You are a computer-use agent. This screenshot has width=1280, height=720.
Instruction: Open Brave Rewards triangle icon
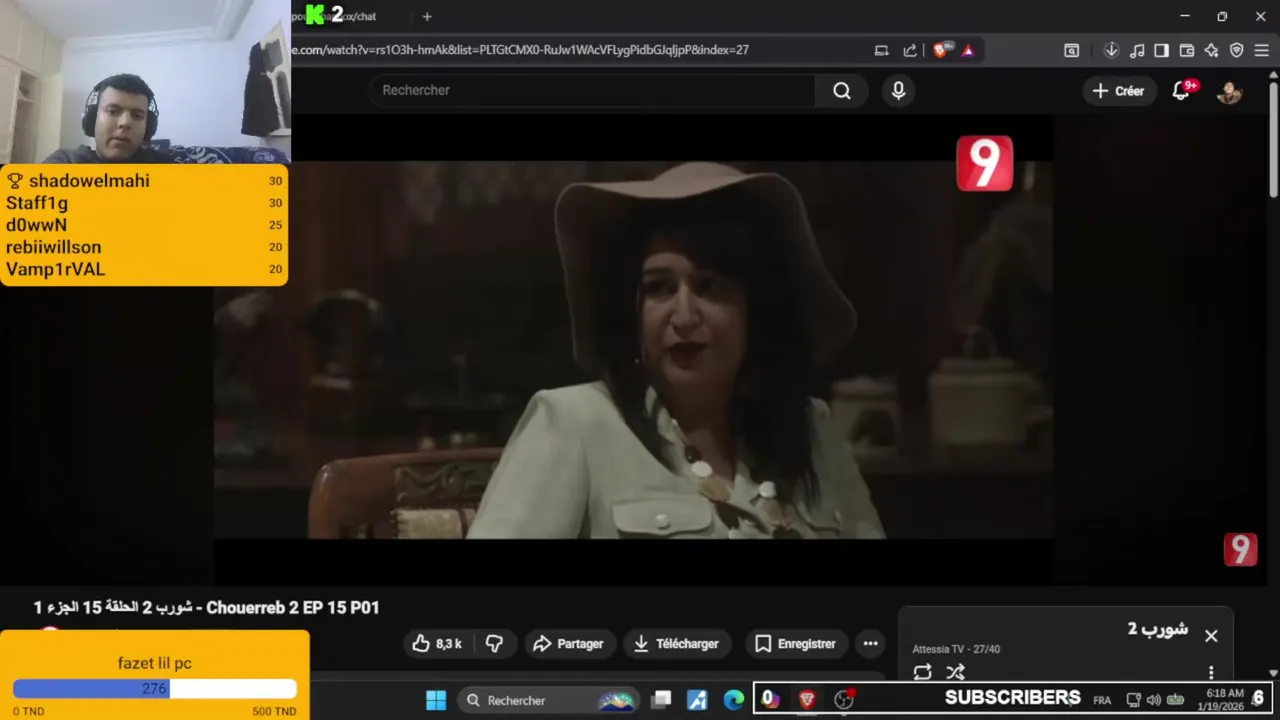968,50
